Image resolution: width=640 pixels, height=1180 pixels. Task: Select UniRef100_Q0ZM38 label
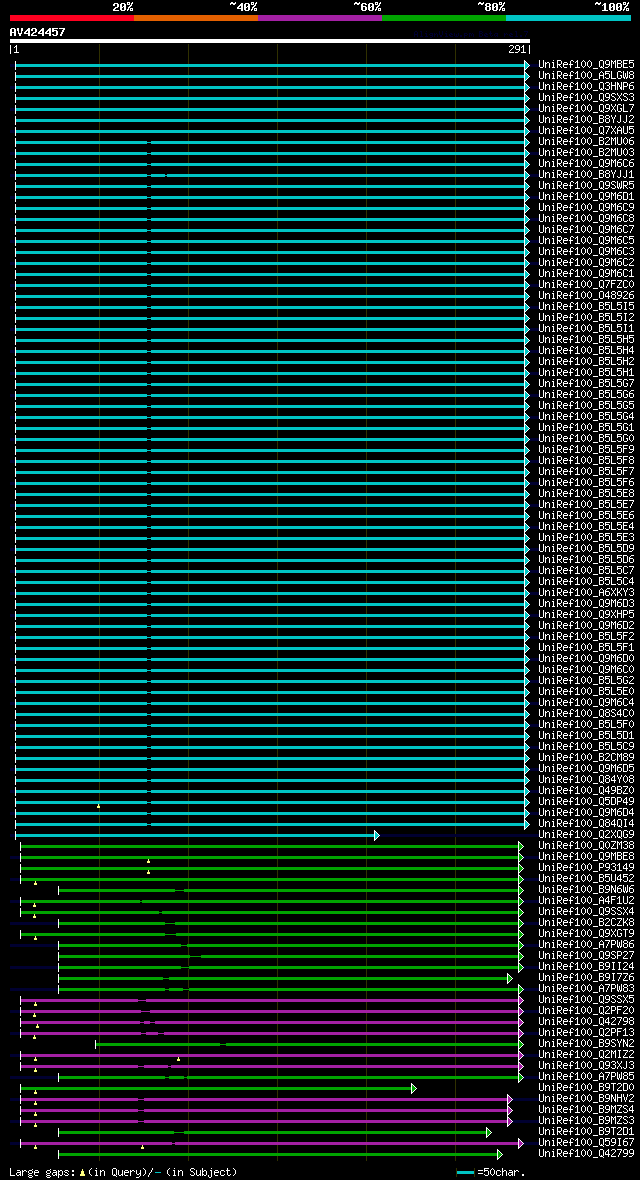[587, 845]
